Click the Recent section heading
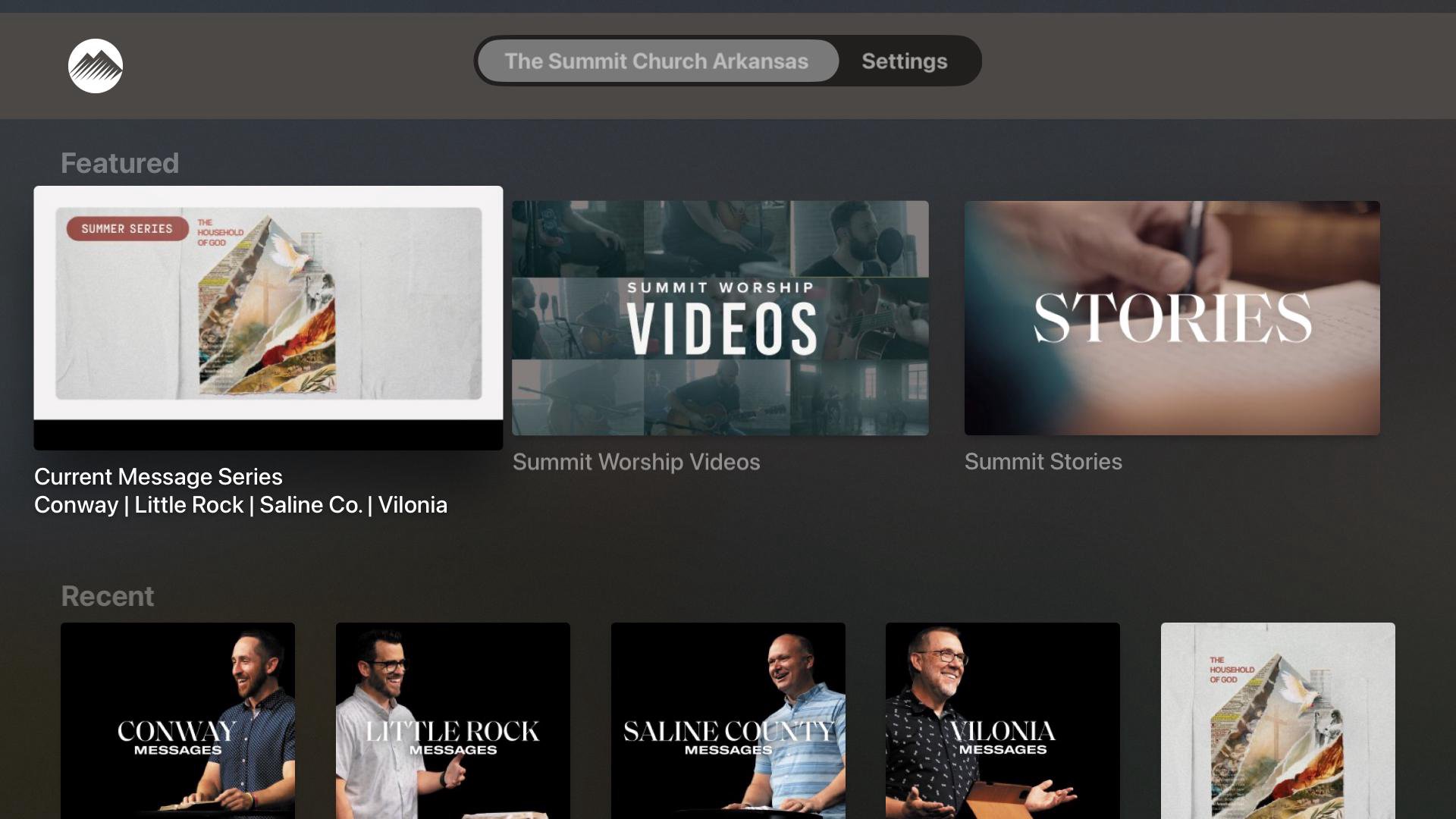The image size is (1456, 819). (x=107, y=596)
